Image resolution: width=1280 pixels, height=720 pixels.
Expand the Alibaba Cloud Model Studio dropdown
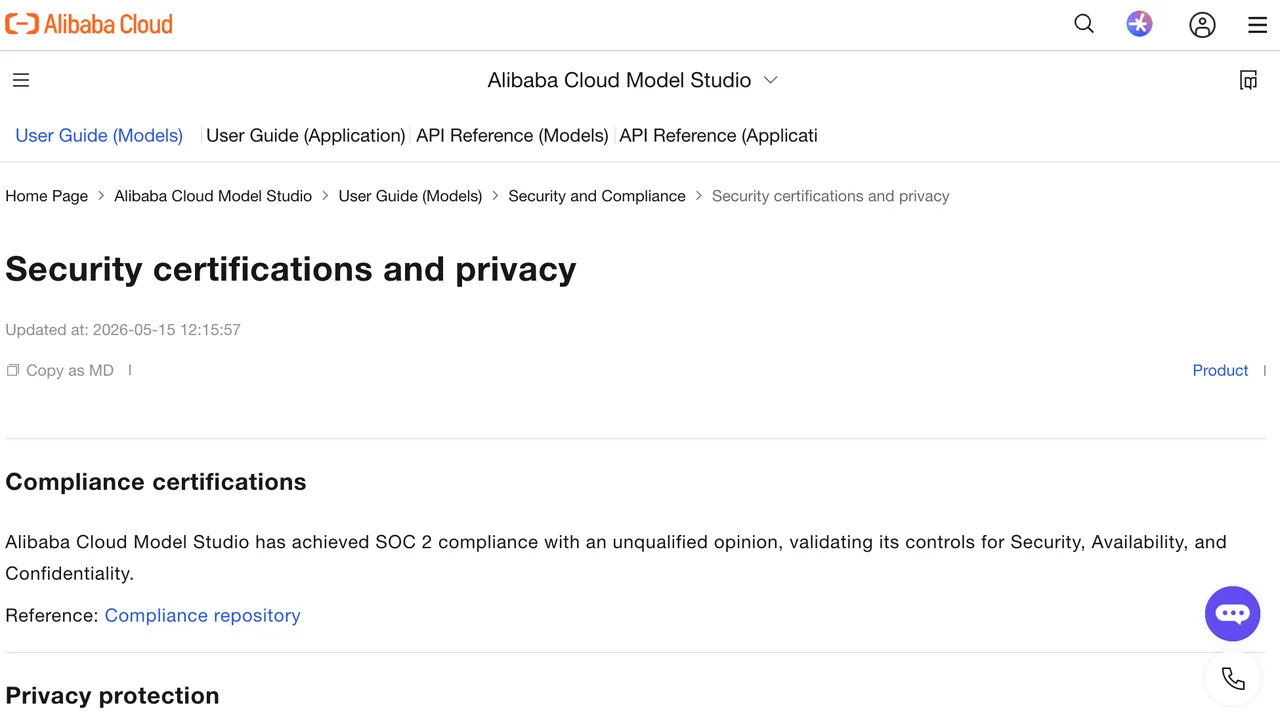[633, 80]
